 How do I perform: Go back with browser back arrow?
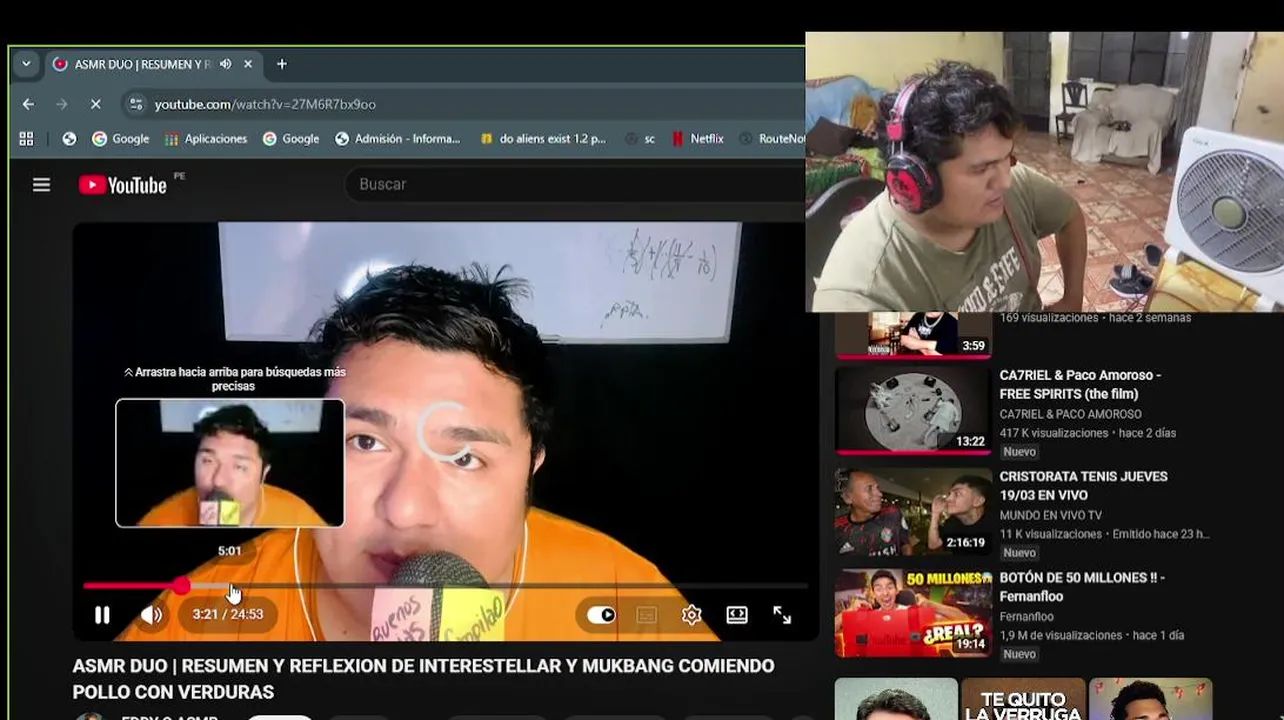tap(28, 104)
